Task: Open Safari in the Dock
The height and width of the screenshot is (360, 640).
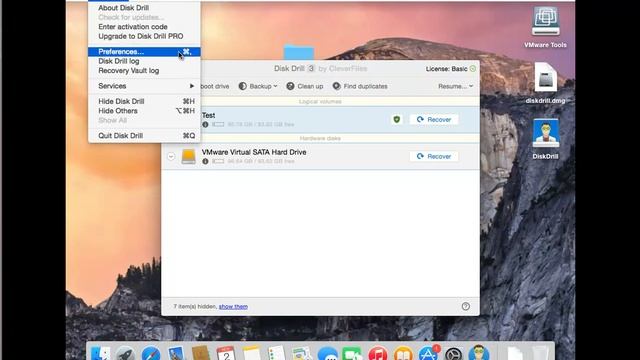Action: tap(151, 353)
